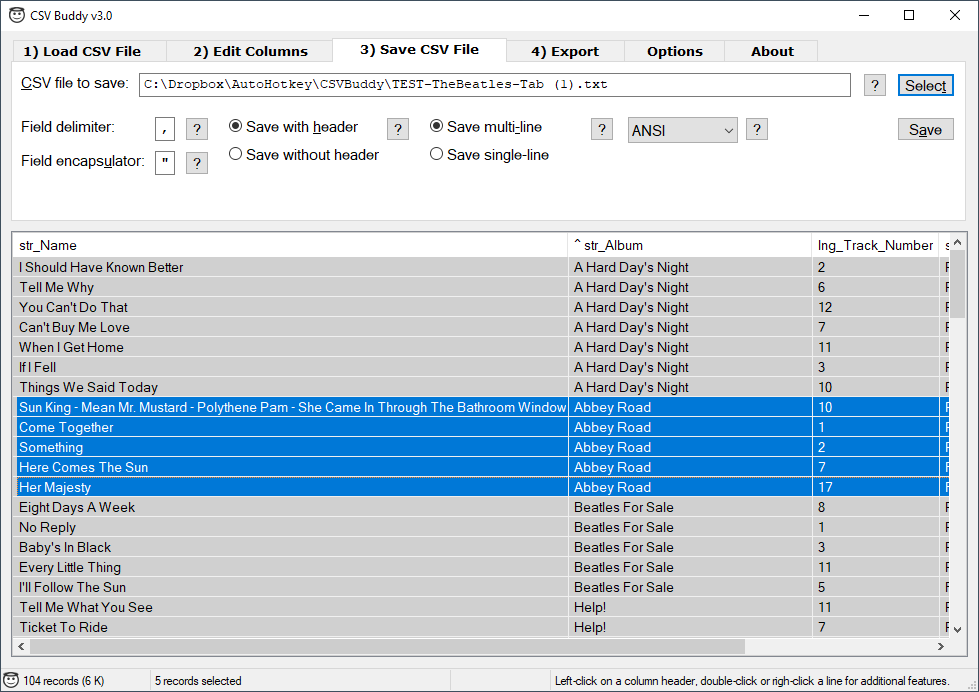Close the CSV Buddy window
The width and height of the screenshot is (979, 692).
pos(955,15)
